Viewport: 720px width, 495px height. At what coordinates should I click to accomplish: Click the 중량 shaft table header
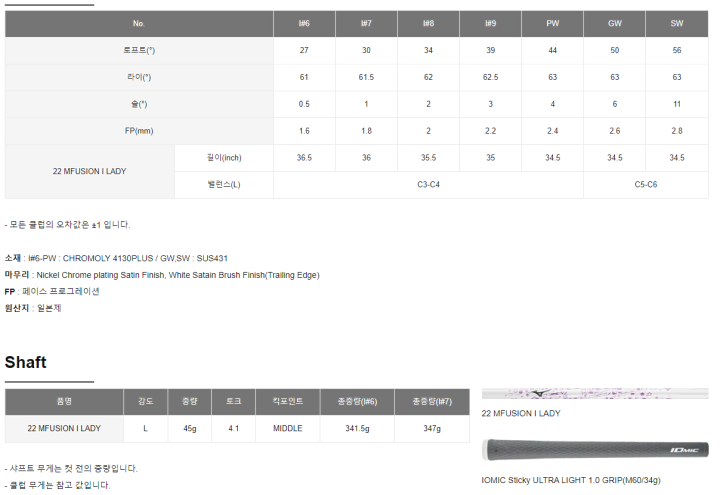pos(190,402)
